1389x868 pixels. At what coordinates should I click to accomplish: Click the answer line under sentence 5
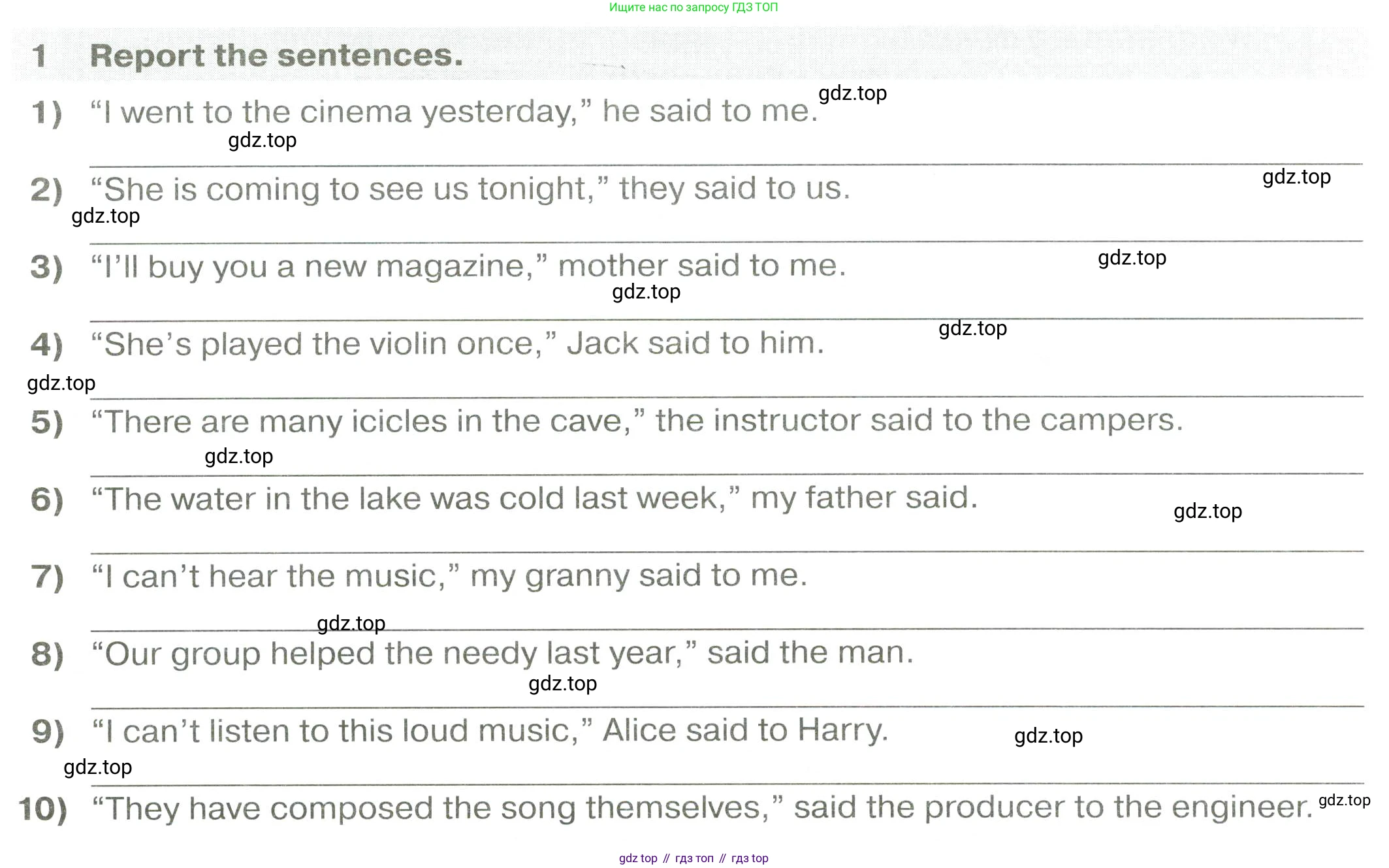coord(726,474)
